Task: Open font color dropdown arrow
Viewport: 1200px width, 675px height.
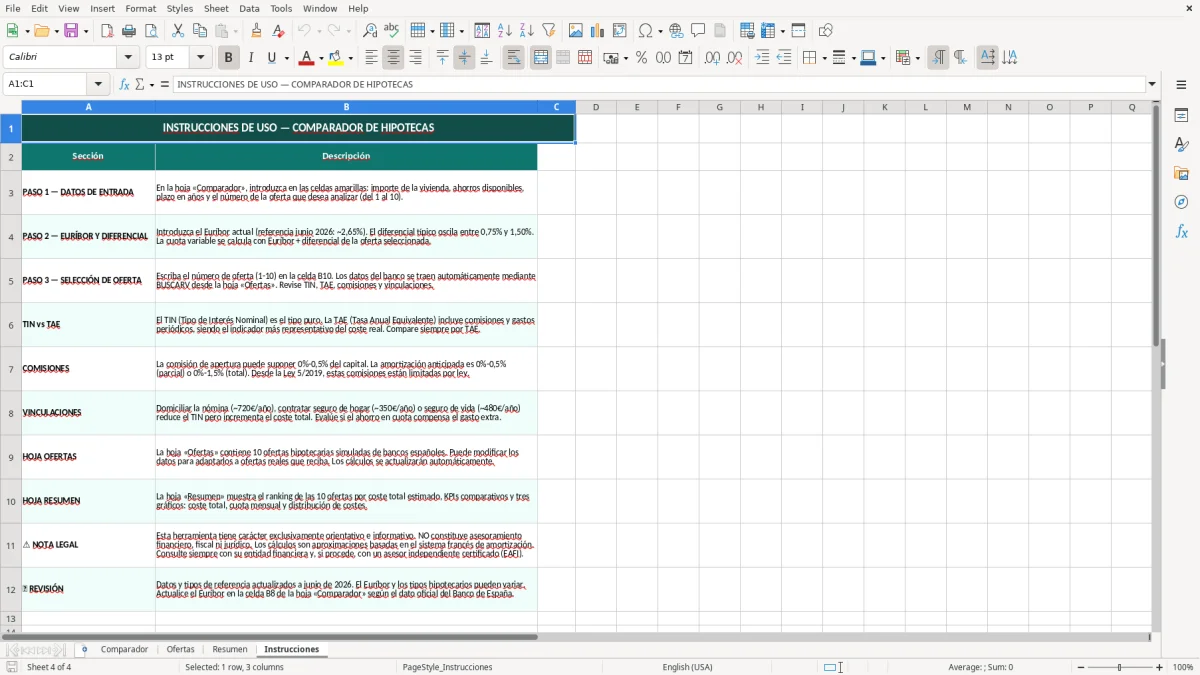Action: tap(321, 58)
